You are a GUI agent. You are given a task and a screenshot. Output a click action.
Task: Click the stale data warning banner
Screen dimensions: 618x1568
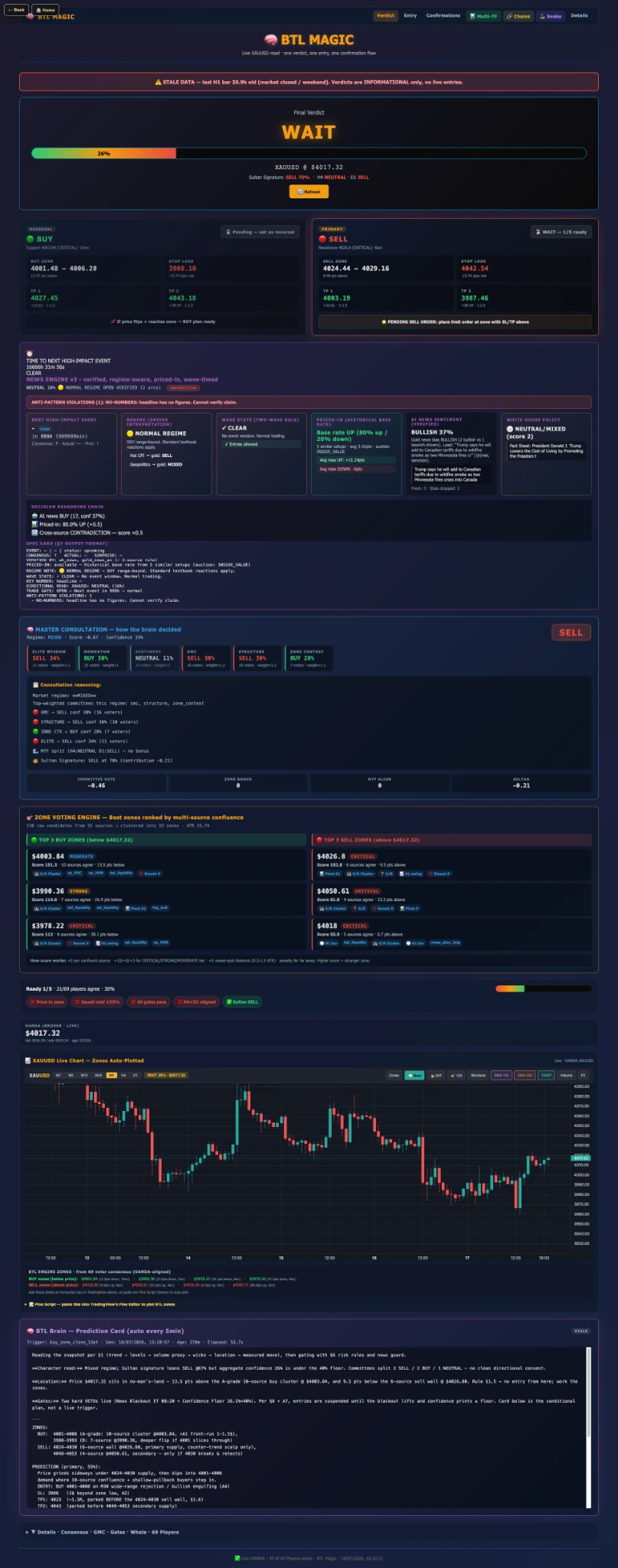click(309, 82)
